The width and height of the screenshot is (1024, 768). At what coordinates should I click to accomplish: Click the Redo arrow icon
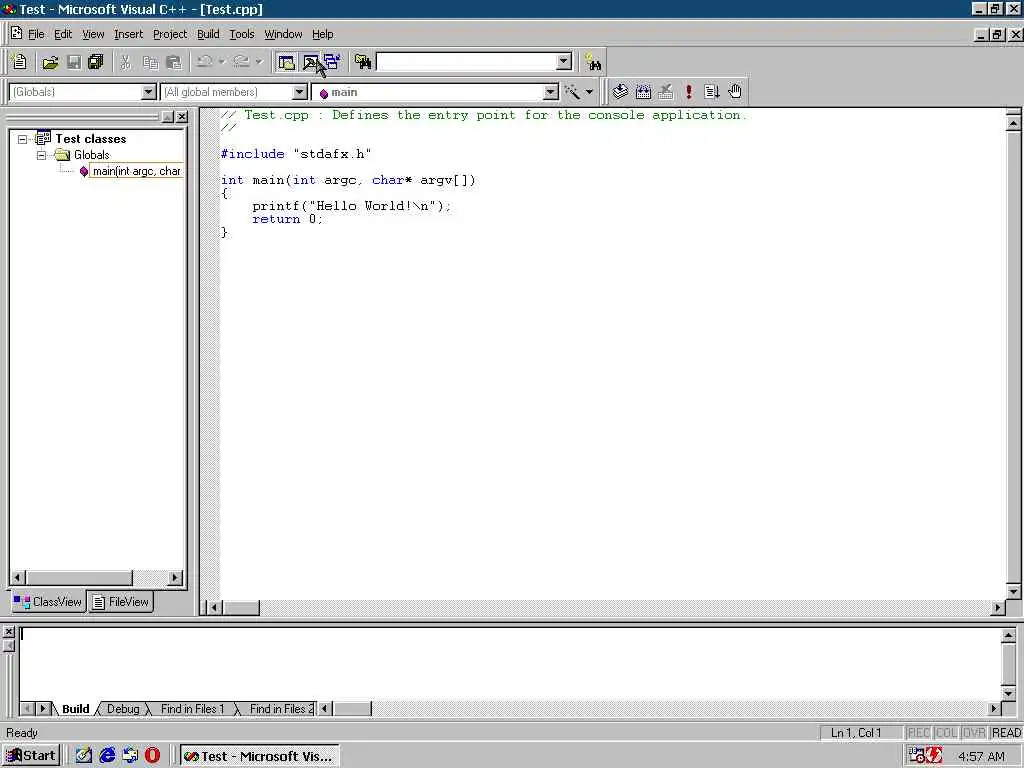pos(241,62)
